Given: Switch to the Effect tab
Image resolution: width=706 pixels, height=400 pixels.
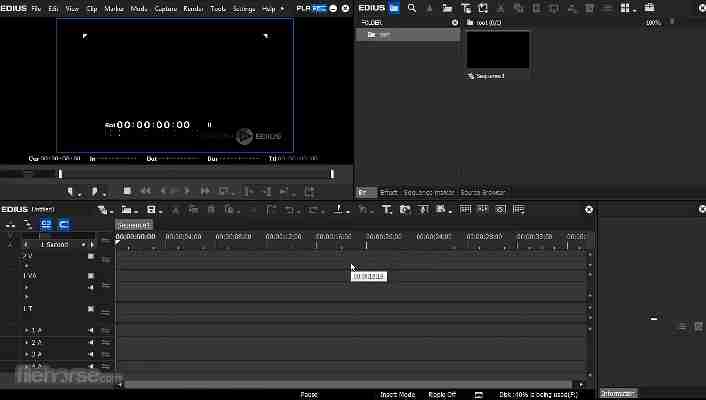Looking at the screenshot, I should 389,192.
